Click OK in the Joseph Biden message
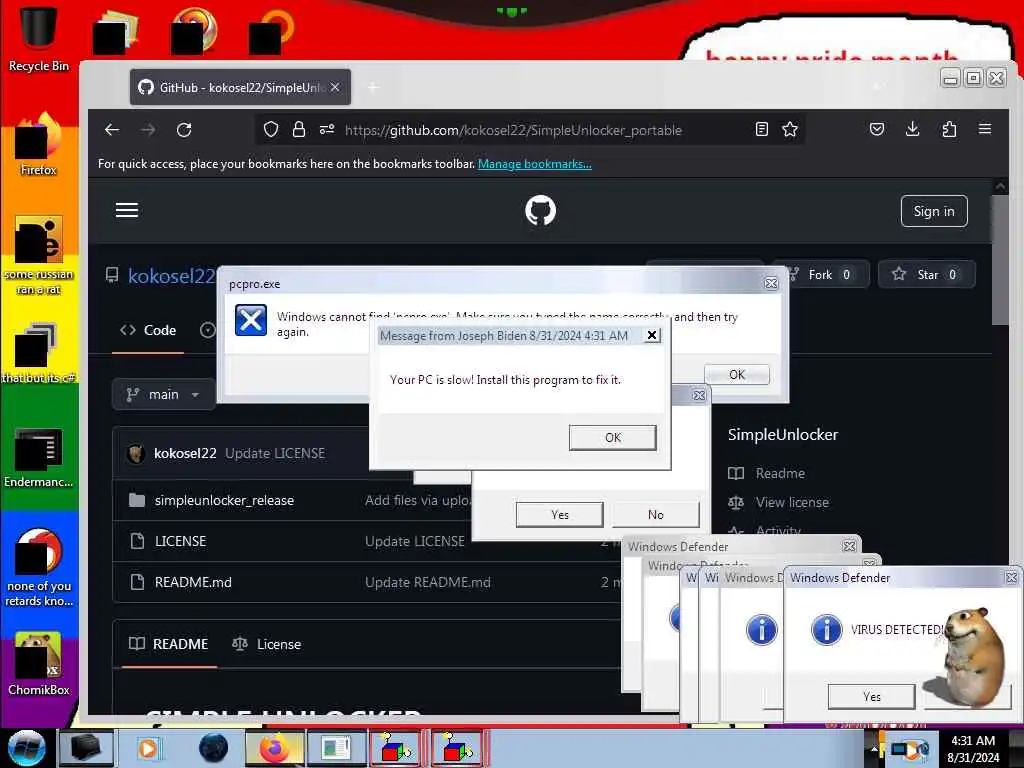The image size is (1024, 768). click(x=613, y=438)
